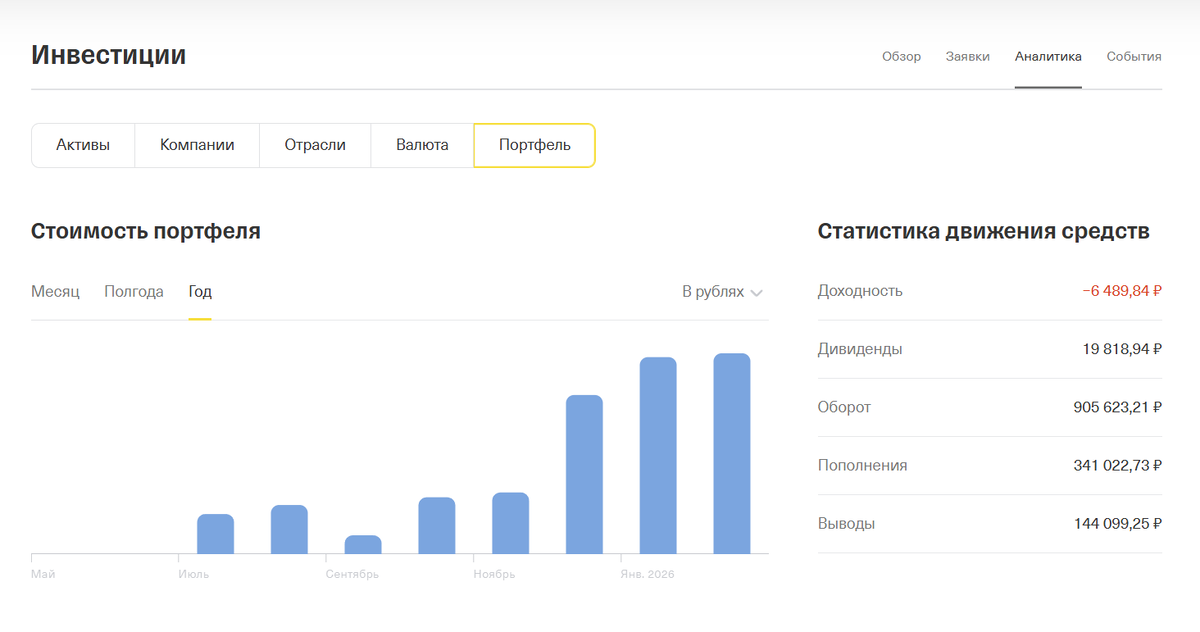Click the Июль axis label

[194, 574]
